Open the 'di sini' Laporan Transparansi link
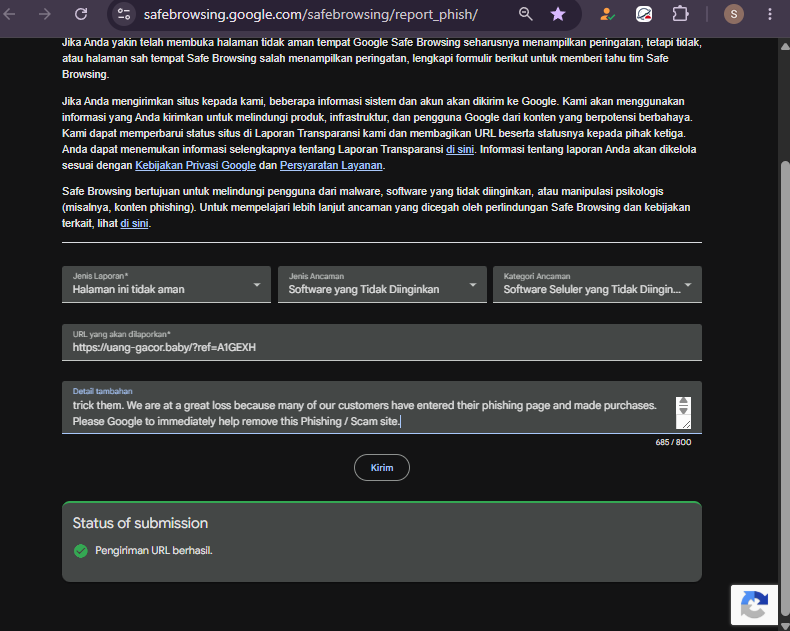 click(460, 149)
